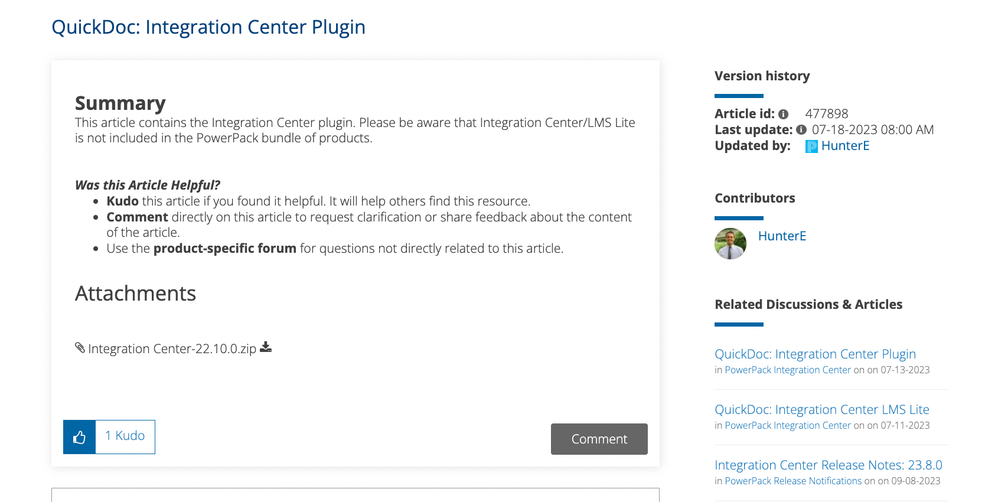Open HunterE's contributor avatar photo
998x502 pixels.
[730, 243]
